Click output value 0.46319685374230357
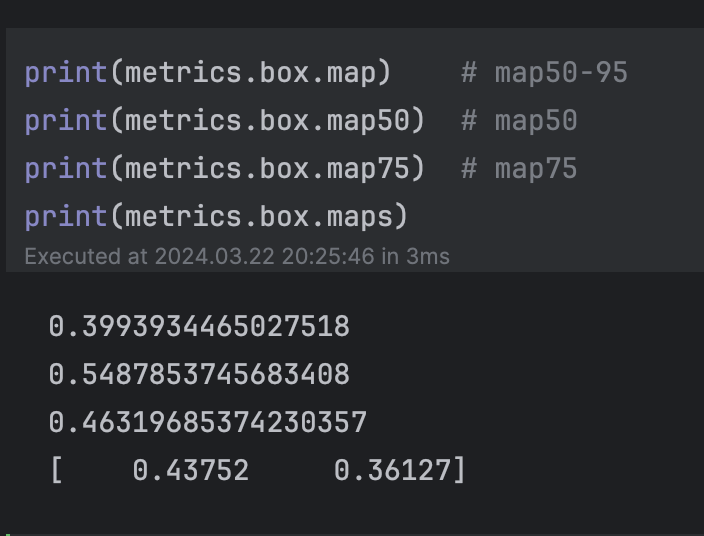The width and height of the screenshot is (704, 536). (207, 422)
